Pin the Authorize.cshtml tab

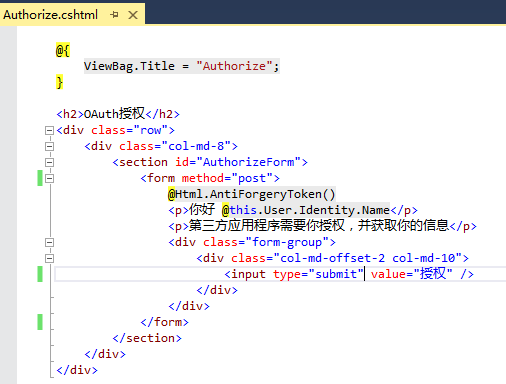click(114, 15)
